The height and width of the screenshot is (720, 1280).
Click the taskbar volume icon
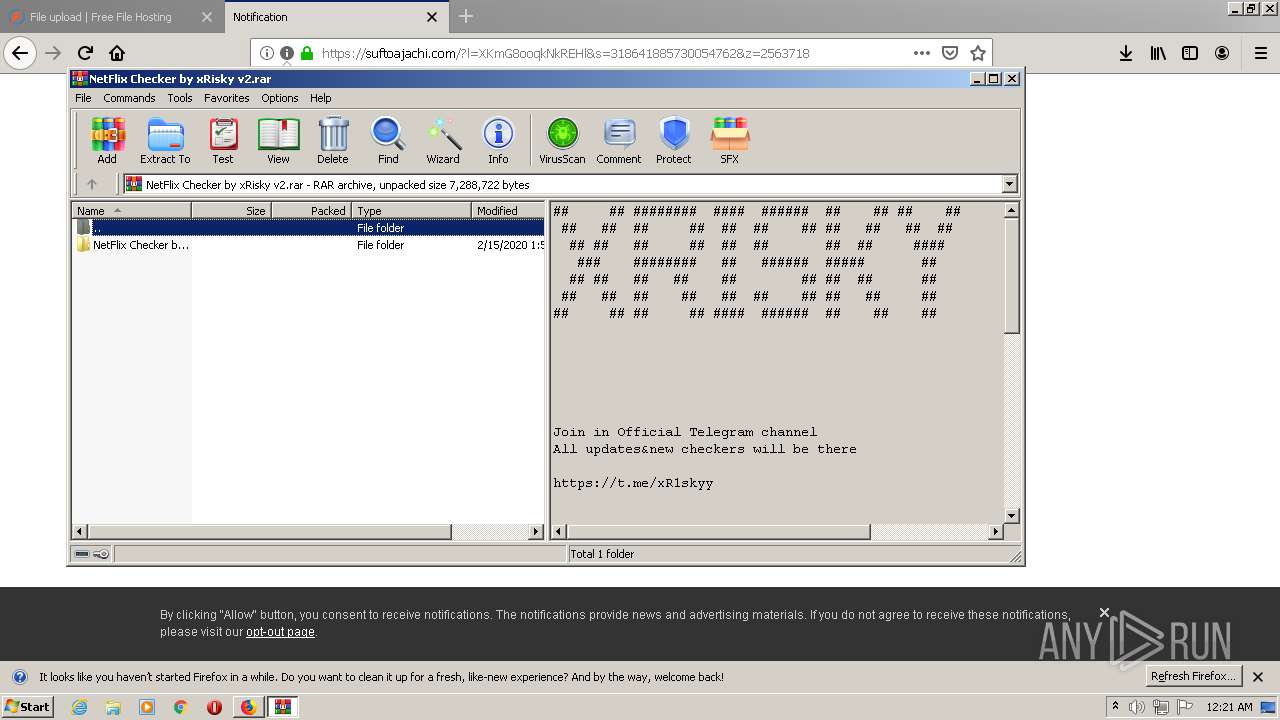tap(1137, 707)
